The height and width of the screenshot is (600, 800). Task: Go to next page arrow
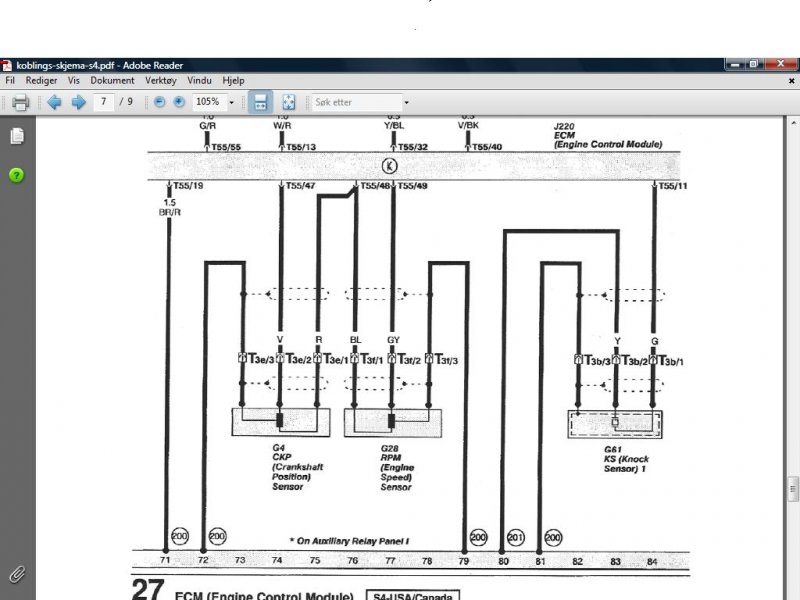pos(77,102)
